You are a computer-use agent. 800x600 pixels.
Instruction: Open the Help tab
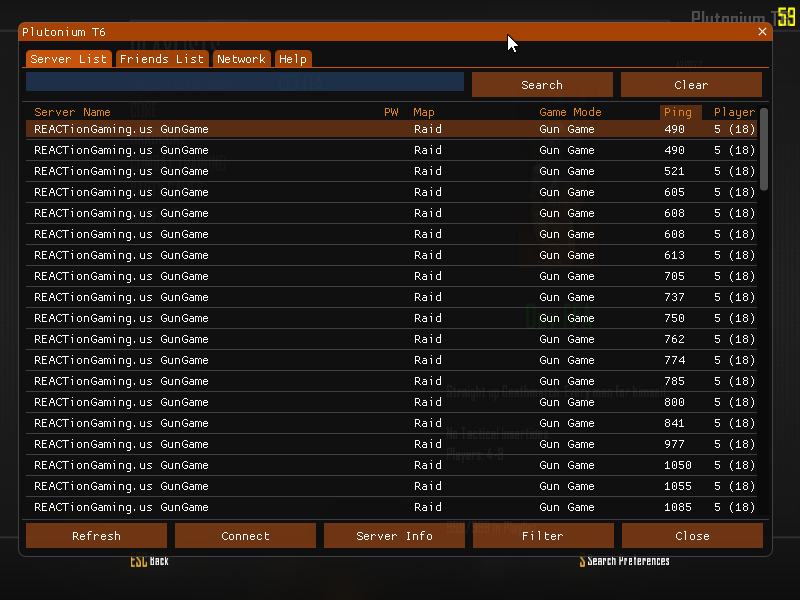pos(293,59)
